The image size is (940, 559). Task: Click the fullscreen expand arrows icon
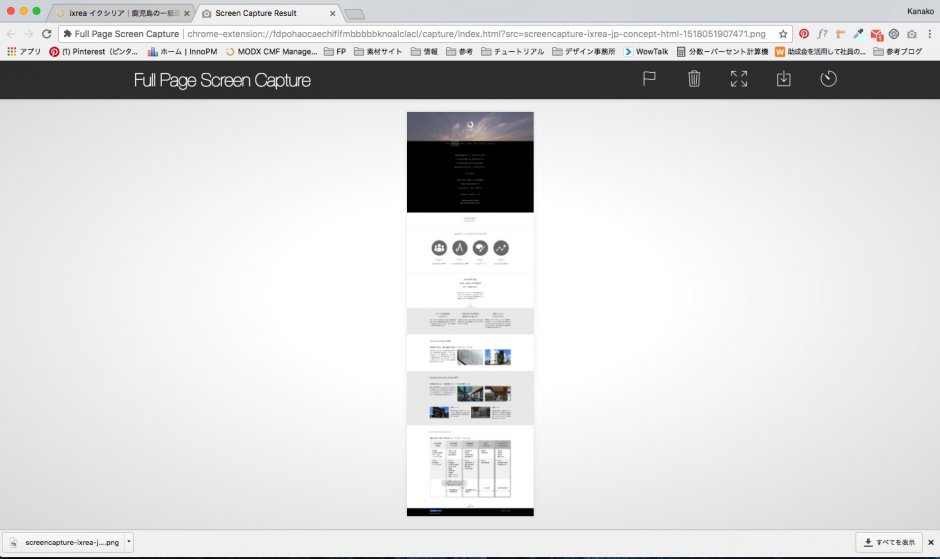point(739,79)
